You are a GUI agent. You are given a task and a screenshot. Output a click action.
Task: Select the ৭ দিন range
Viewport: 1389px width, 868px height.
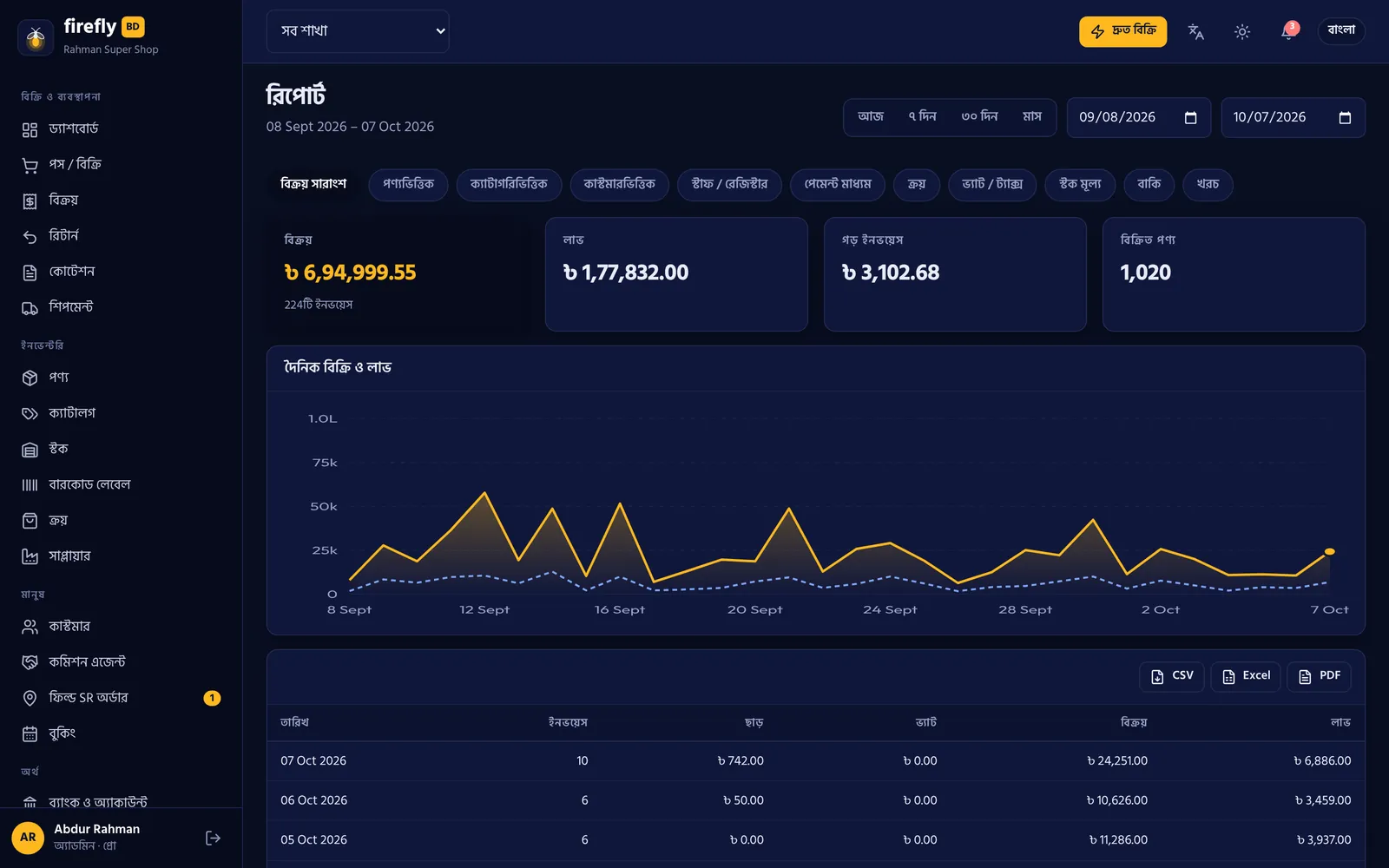[x=922, y=117]
